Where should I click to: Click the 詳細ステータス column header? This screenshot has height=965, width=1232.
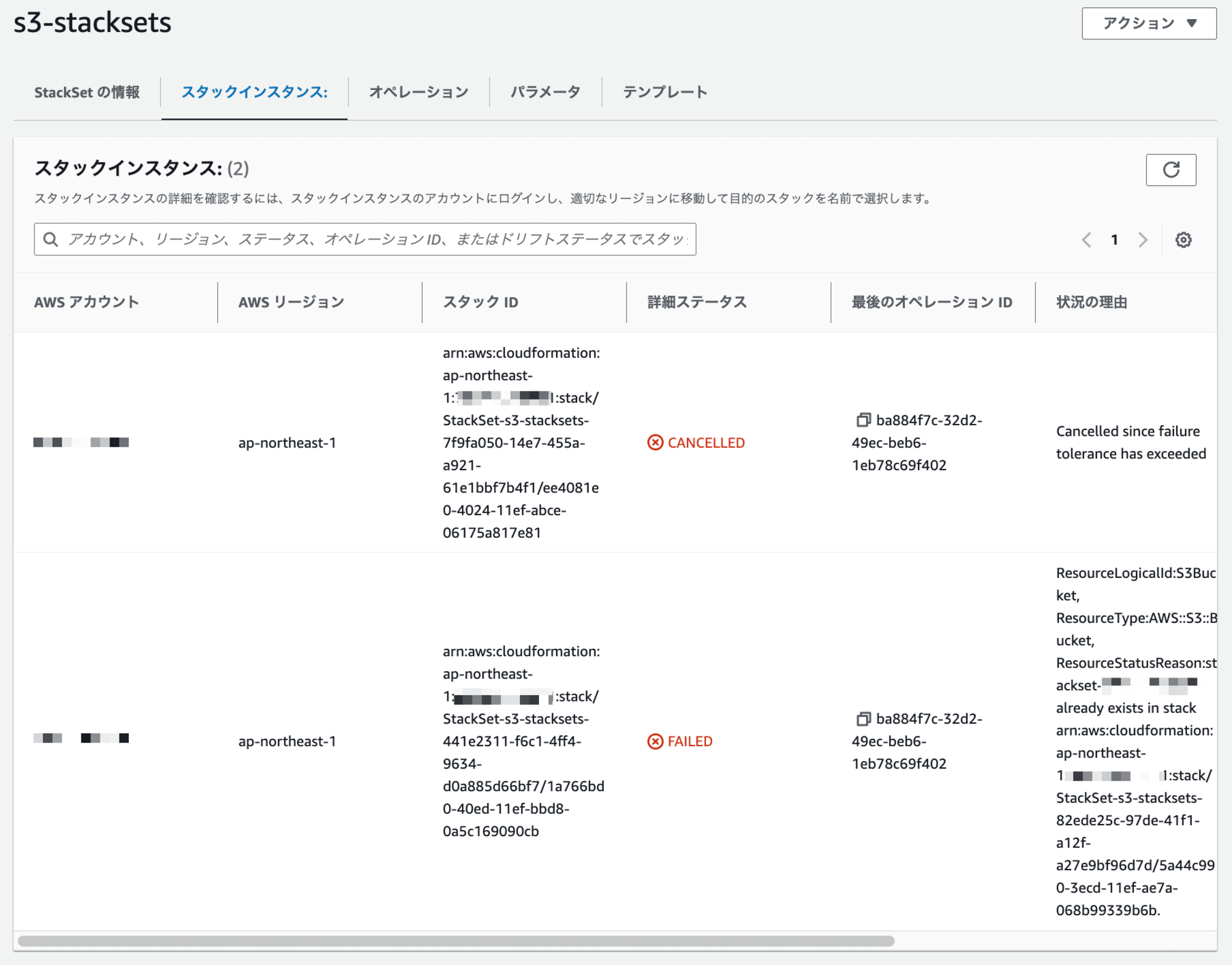tap(697, 302)
